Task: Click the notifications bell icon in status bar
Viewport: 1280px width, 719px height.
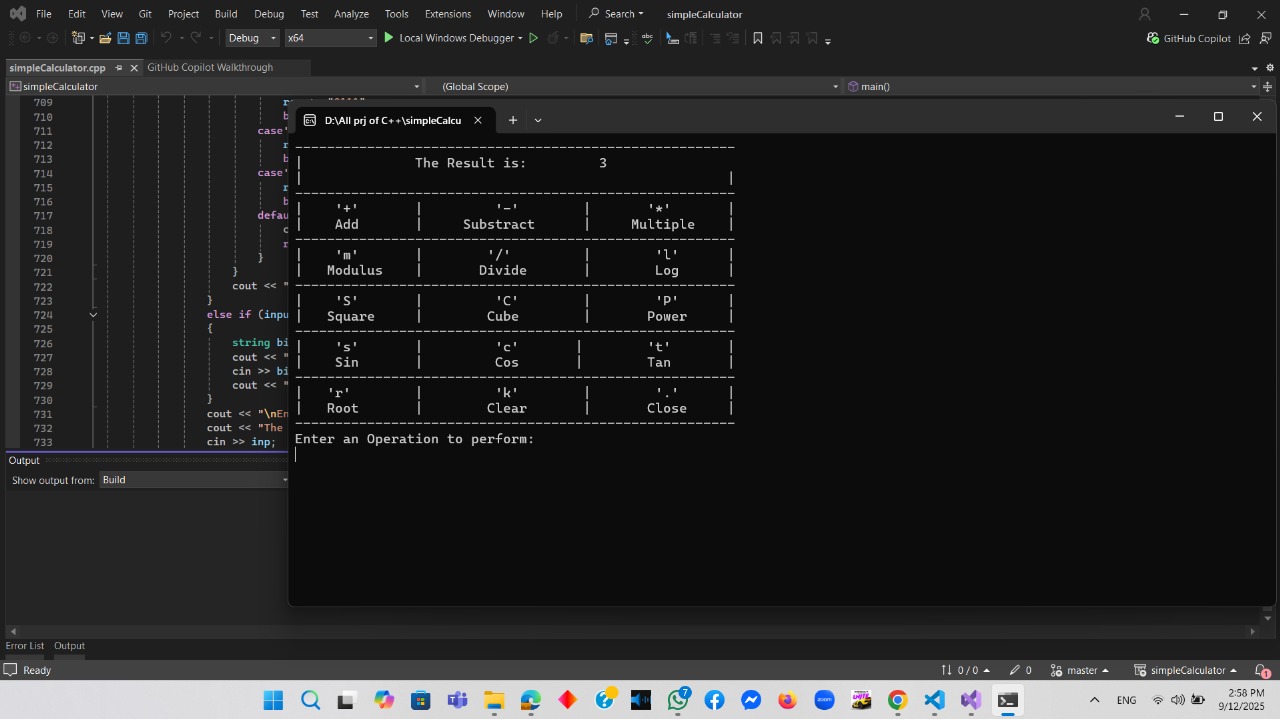Action: [x=1262, y=670]
